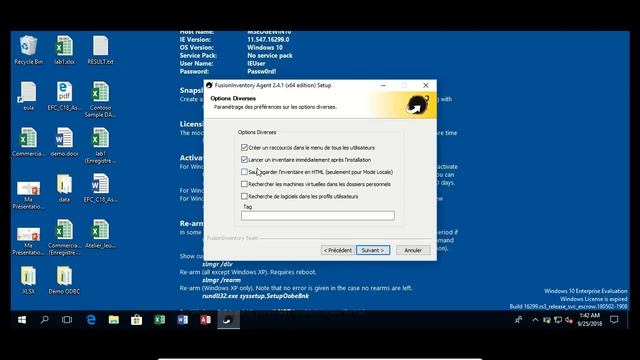
Task: Open Task View from taskbar
Action: [67, 320]
